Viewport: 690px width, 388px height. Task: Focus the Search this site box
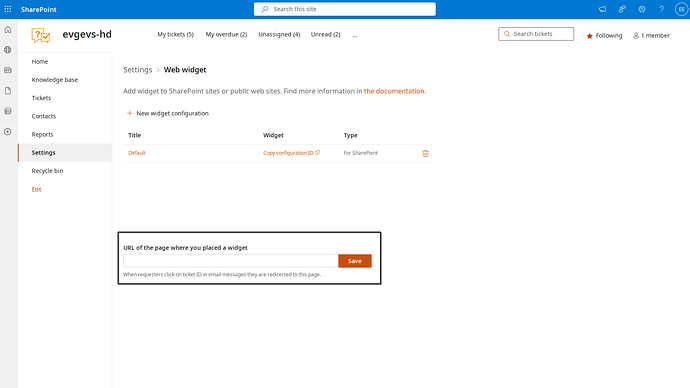coord(345,9)
